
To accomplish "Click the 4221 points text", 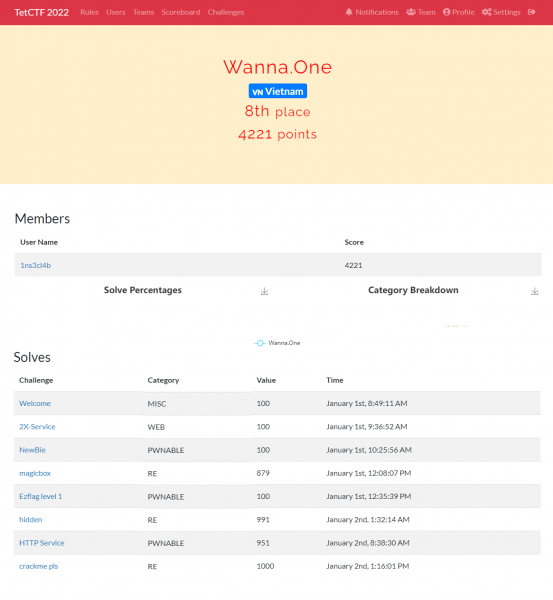I will (277, 134).
